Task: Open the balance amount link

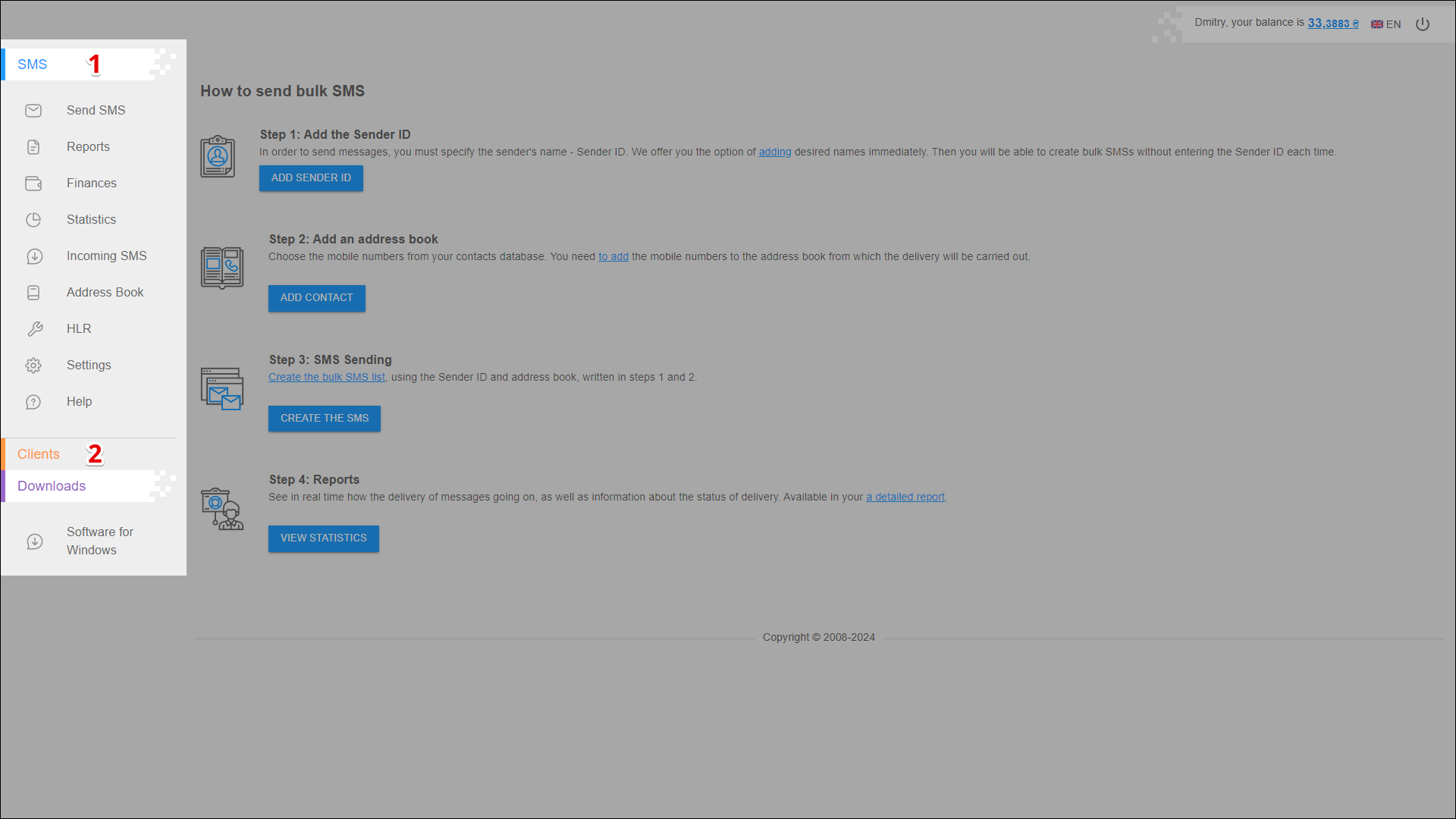Action: coord(1332,24)
